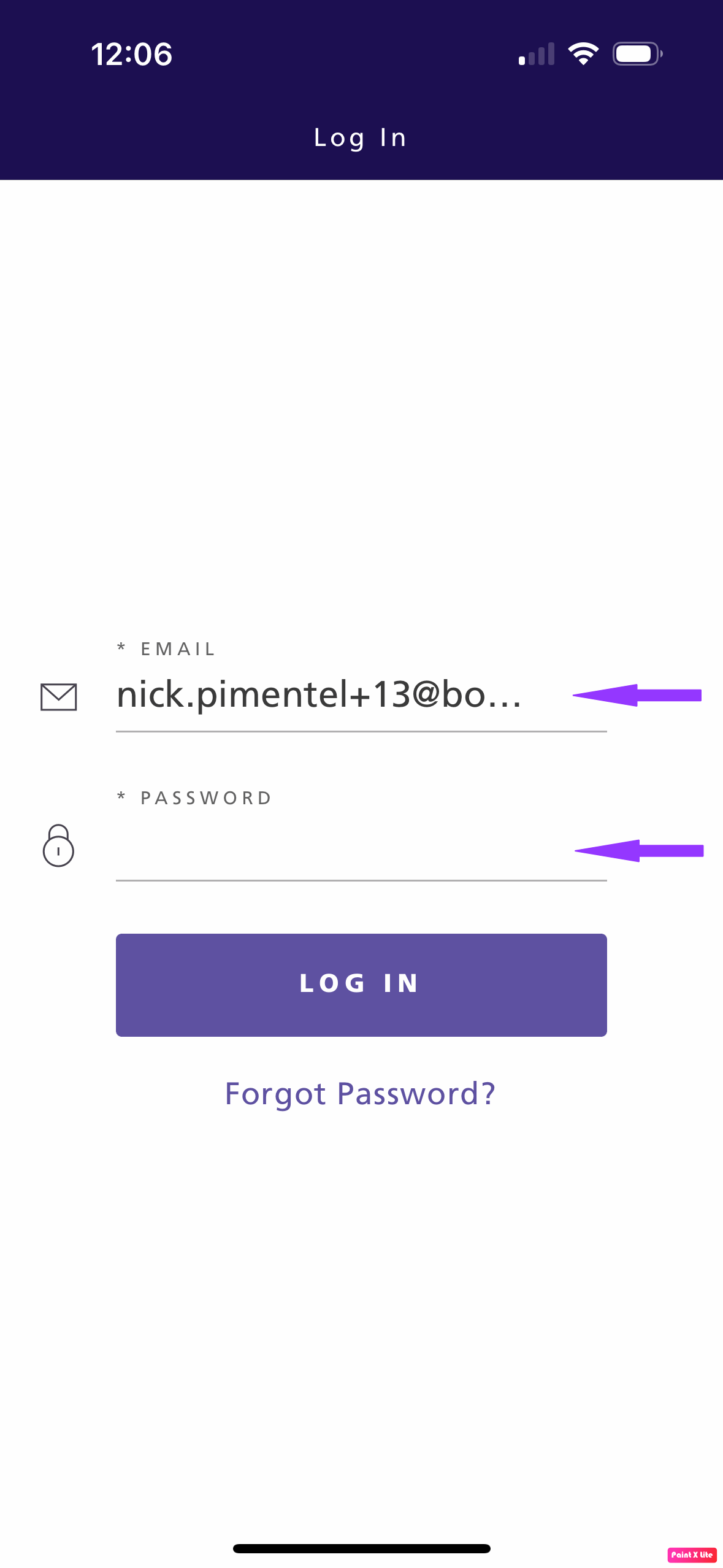Screen dimensions: 723x1568
Task: Open the Forgot Password link
Action: click(361, 1094)
